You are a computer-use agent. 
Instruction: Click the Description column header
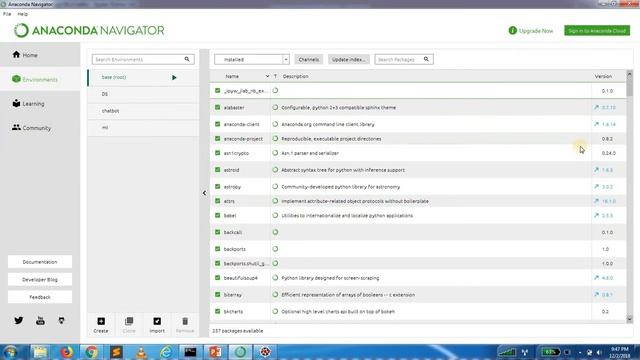point(296,76)
